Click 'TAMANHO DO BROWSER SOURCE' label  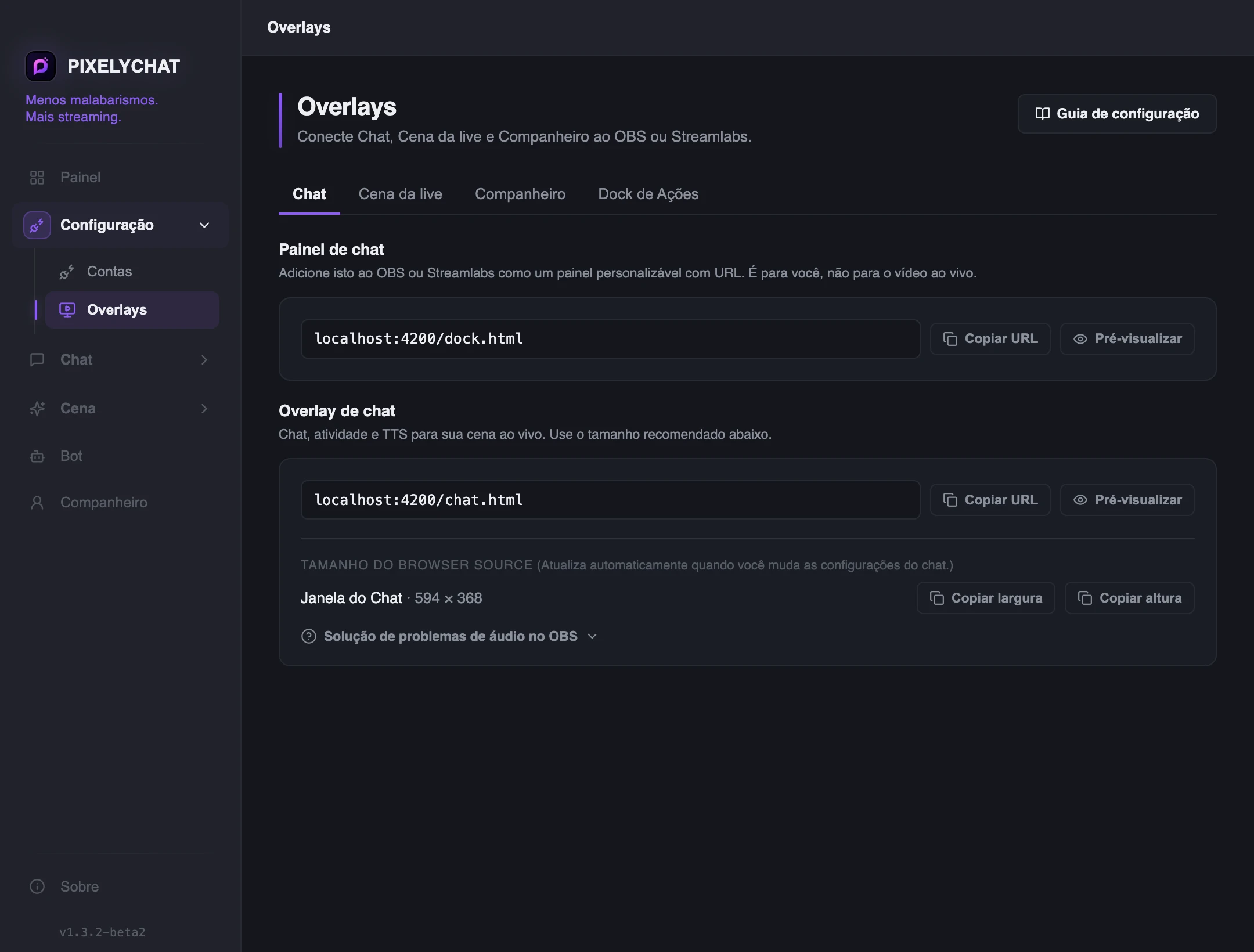pos(416,565)
